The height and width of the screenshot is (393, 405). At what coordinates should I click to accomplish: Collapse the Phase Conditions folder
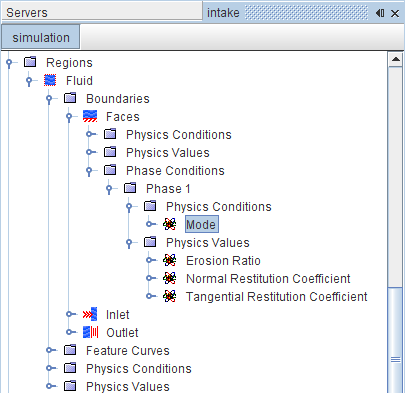(x=89, y=171)
